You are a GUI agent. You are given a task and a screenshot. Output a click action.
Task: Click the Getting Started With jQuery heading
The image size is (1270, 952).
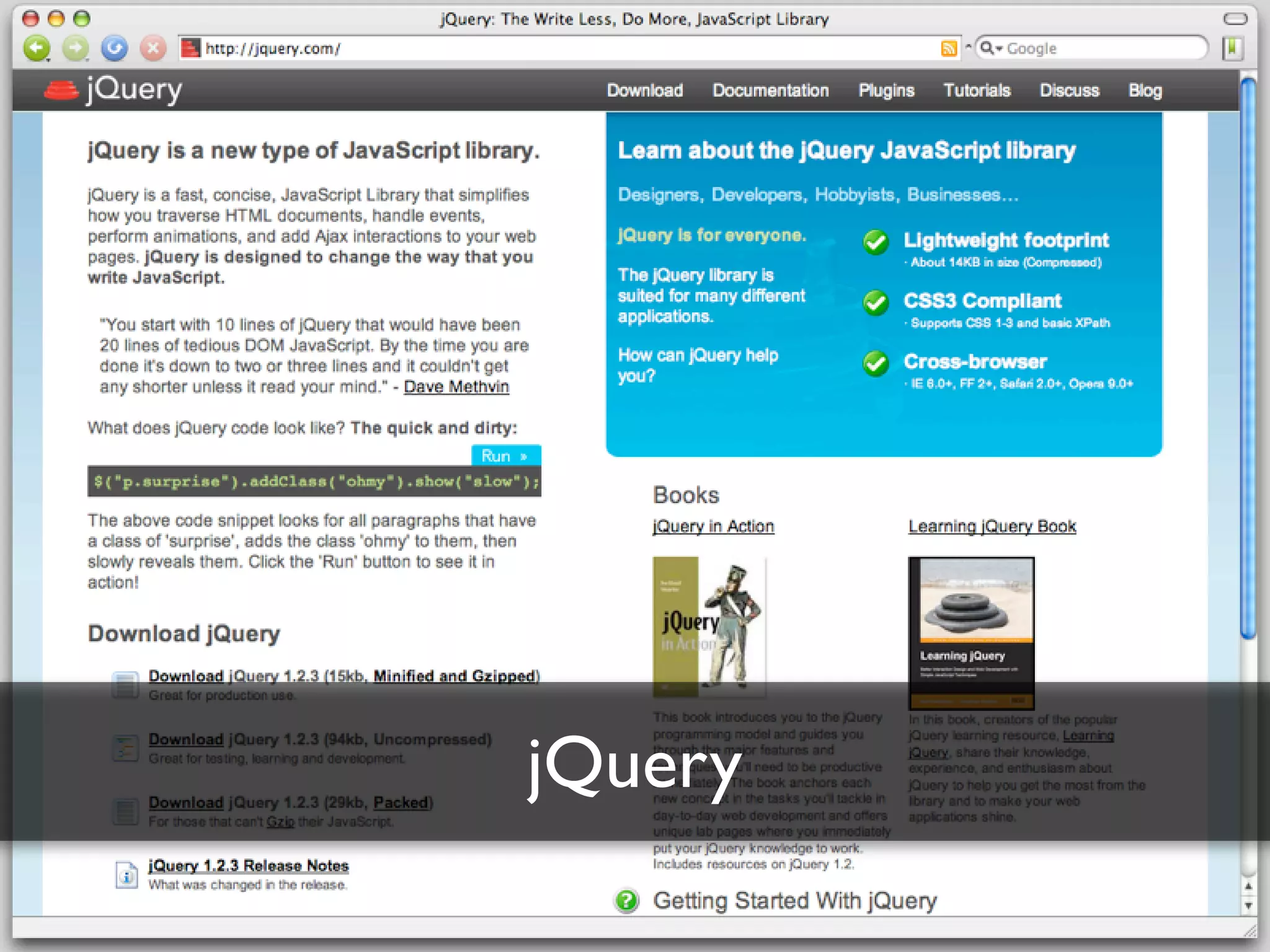tap(795, 901)
